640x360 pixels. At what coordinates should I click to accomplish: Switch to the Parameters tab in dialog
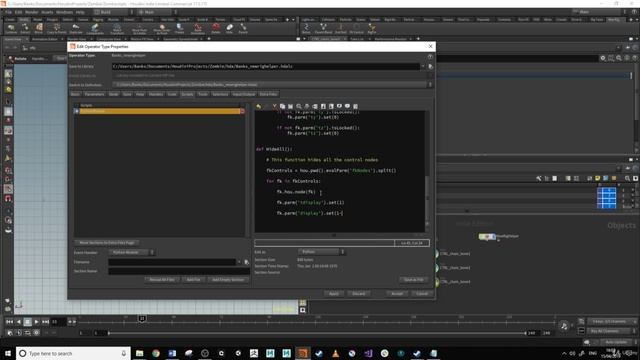[x=94, y=94]
